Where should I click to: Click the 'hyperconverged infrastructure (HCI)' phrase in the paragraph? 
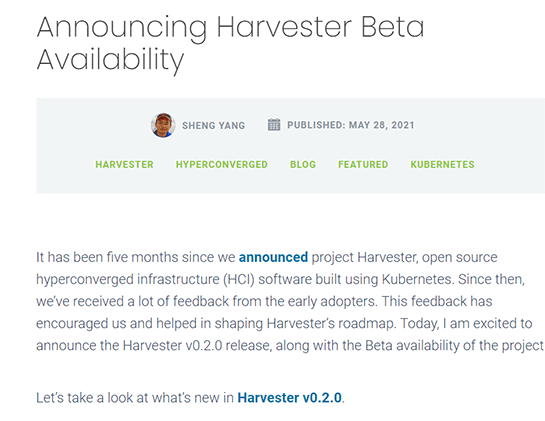point(145,280)
